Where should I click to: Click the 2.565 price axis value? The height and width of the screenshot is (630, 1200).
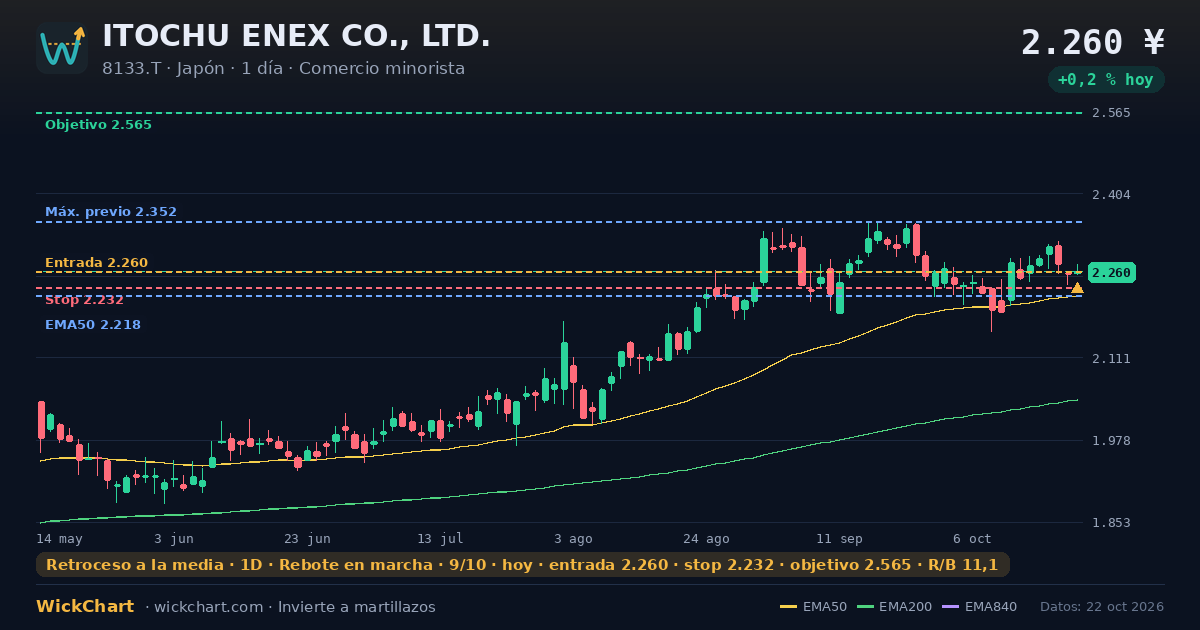click(1112, 113)
